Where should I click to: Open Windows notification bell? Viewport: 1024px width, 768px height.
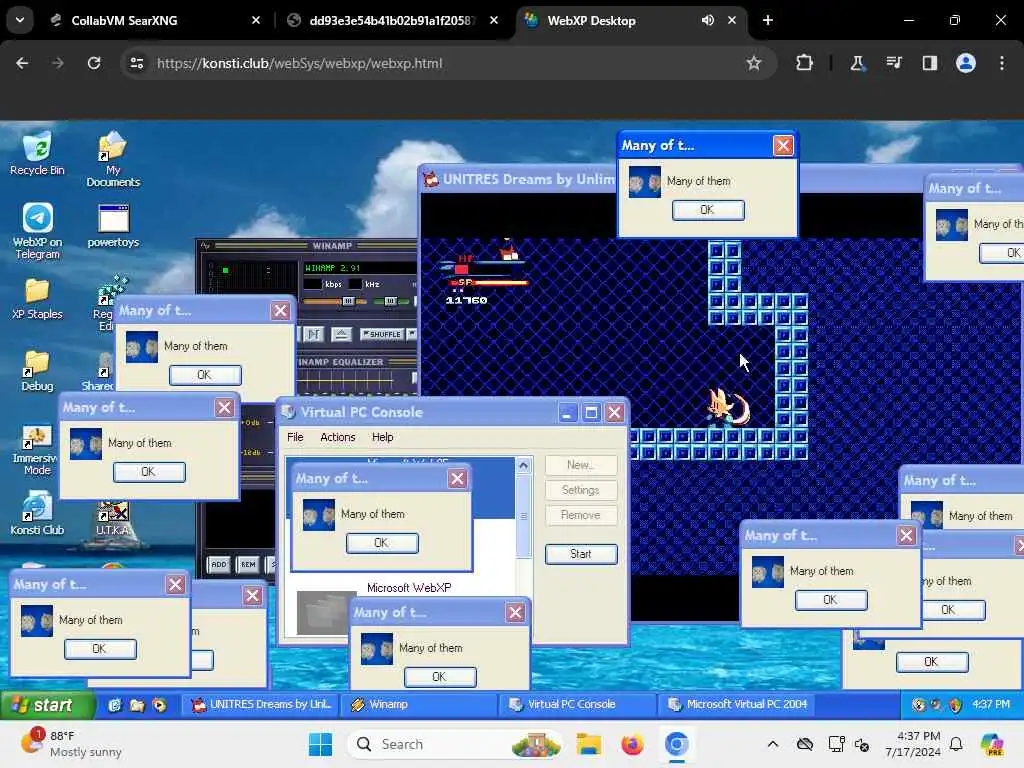956,744
